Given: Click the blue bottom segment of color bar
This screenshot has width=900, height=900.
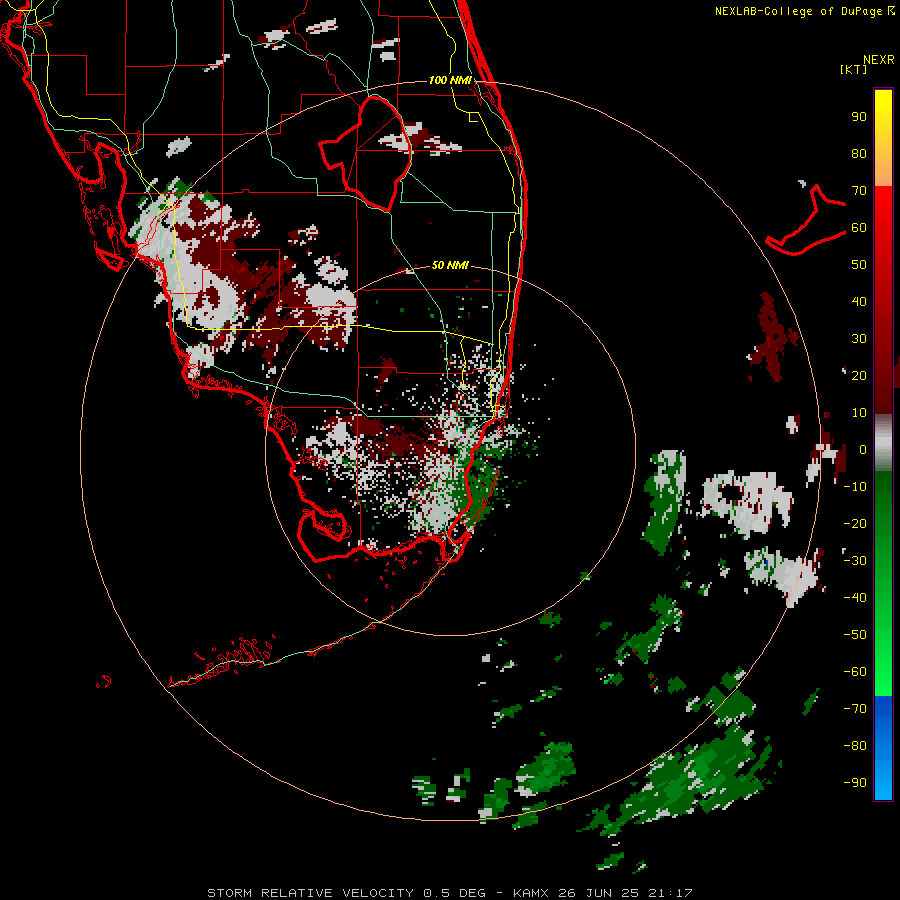Looking at the screenshot, I should (x=883, y=748).
